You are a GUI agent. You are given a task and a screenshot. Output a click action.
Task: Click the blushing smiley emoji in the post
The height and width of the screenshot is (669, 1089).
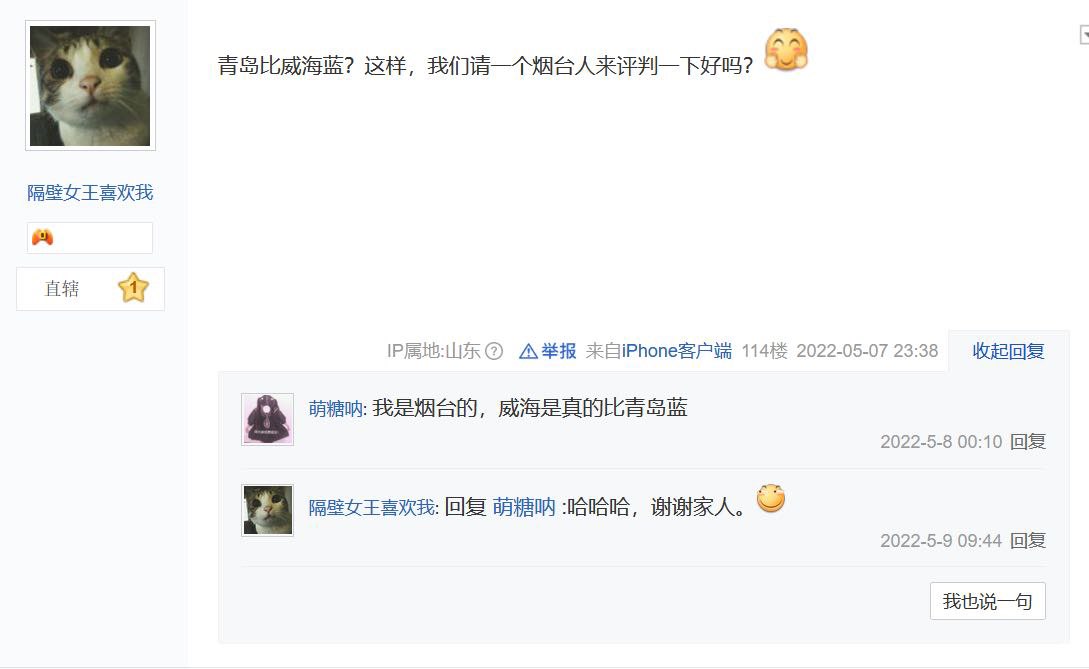pos(786,50)
